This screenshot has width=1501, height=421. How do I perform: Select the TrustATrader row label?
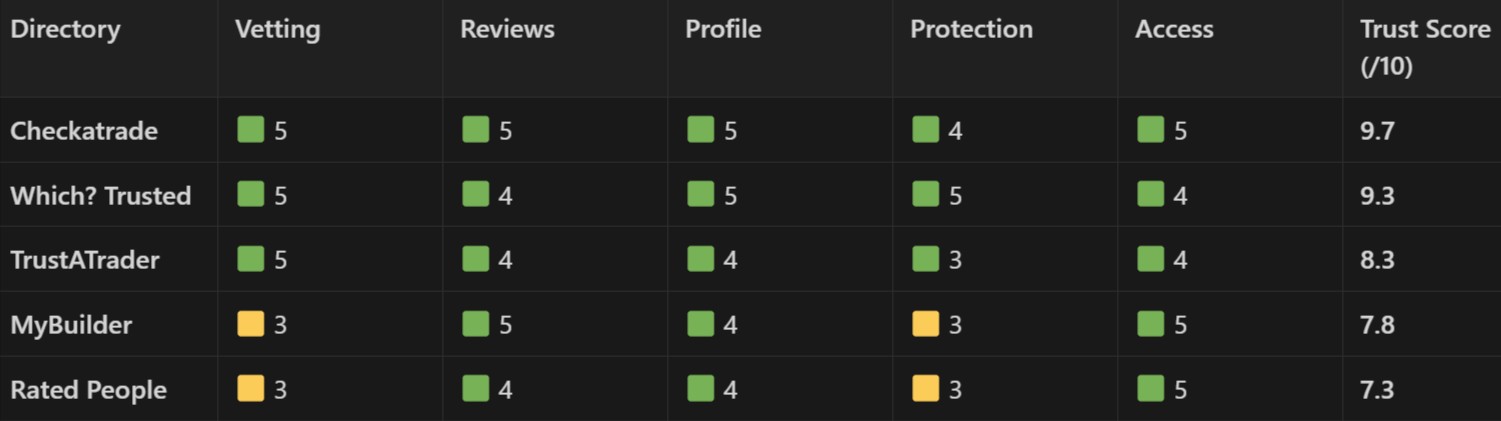[x=85, y=260]
